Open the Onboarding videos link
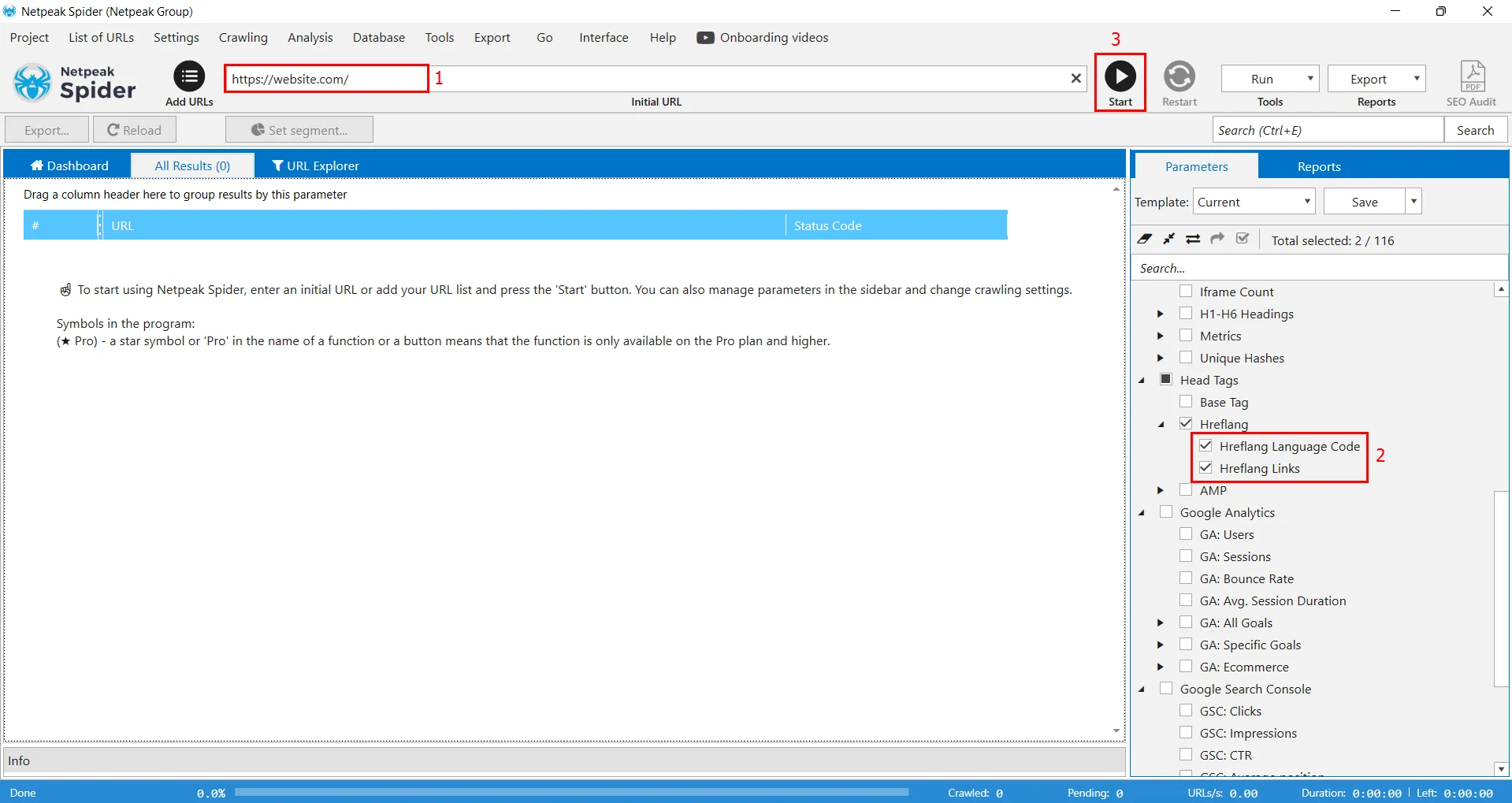This screenshot has width=1512, height=803. 763,37
